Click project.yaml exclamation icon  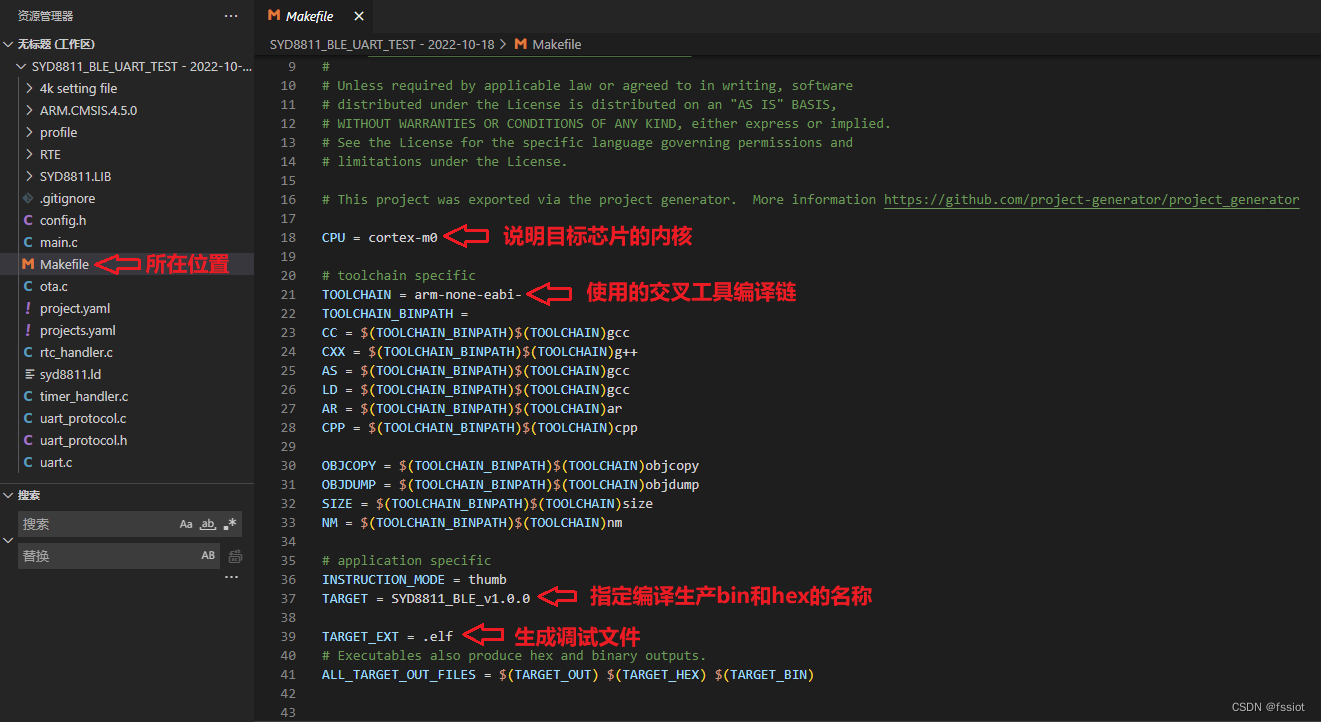[28, 308]
